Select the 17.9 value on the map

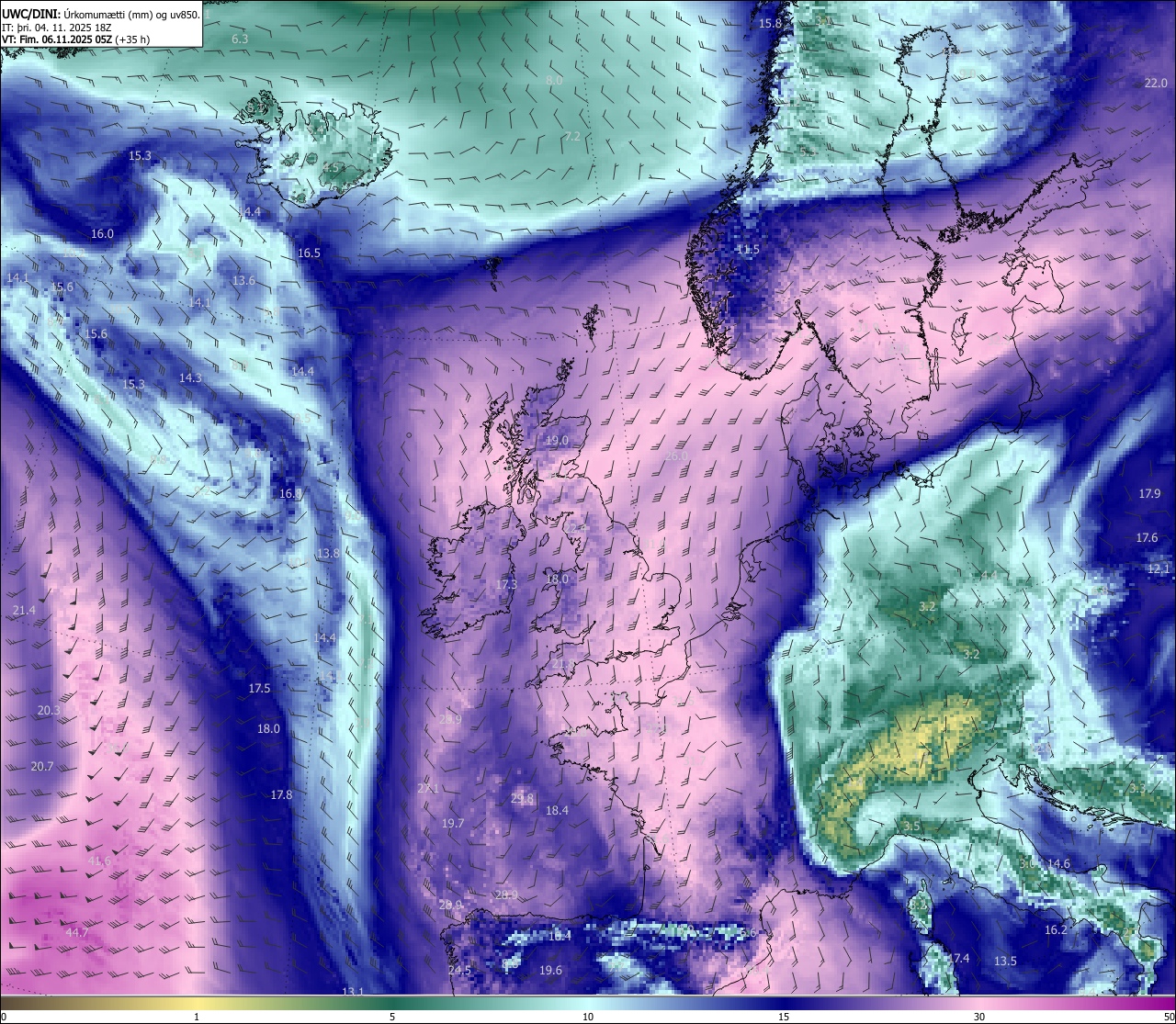(x=1149, y=493)
